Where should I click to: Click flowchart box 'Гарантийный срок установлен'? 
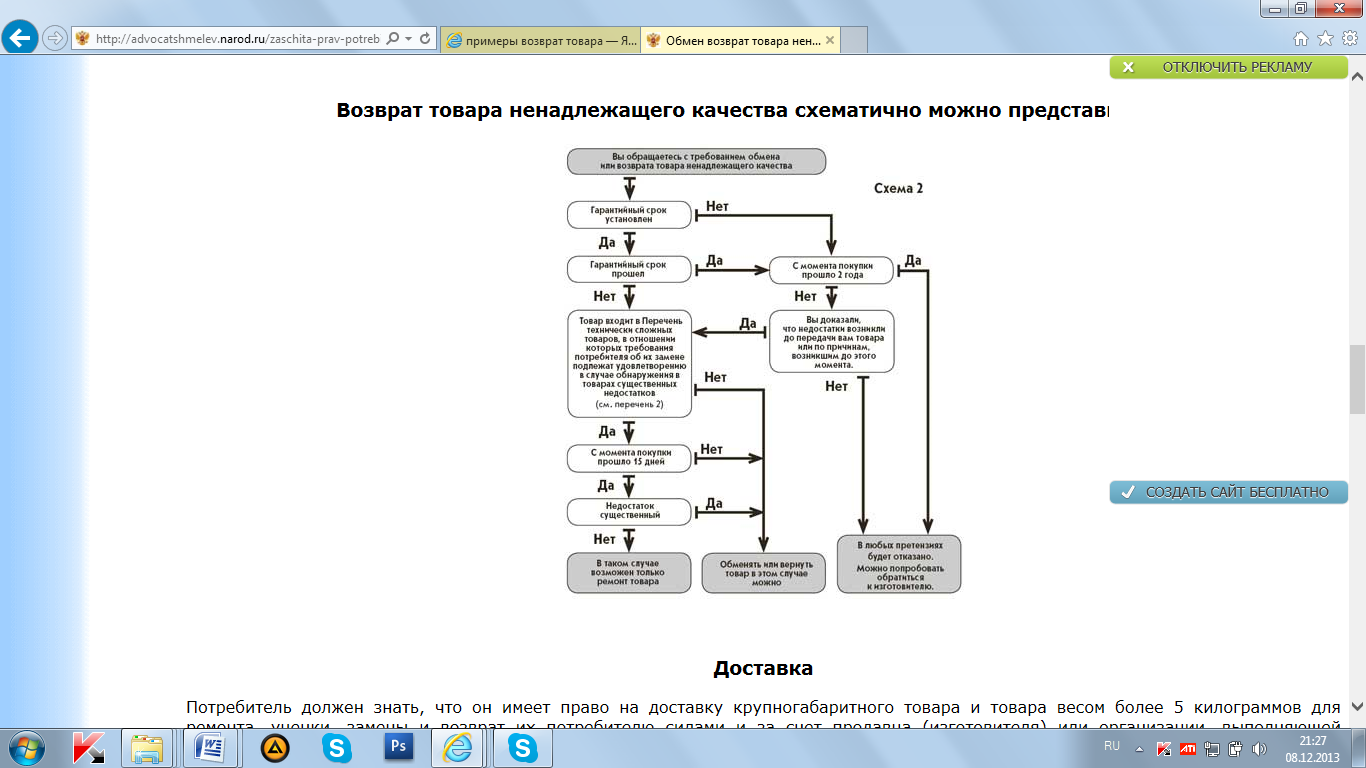[629, 214]
